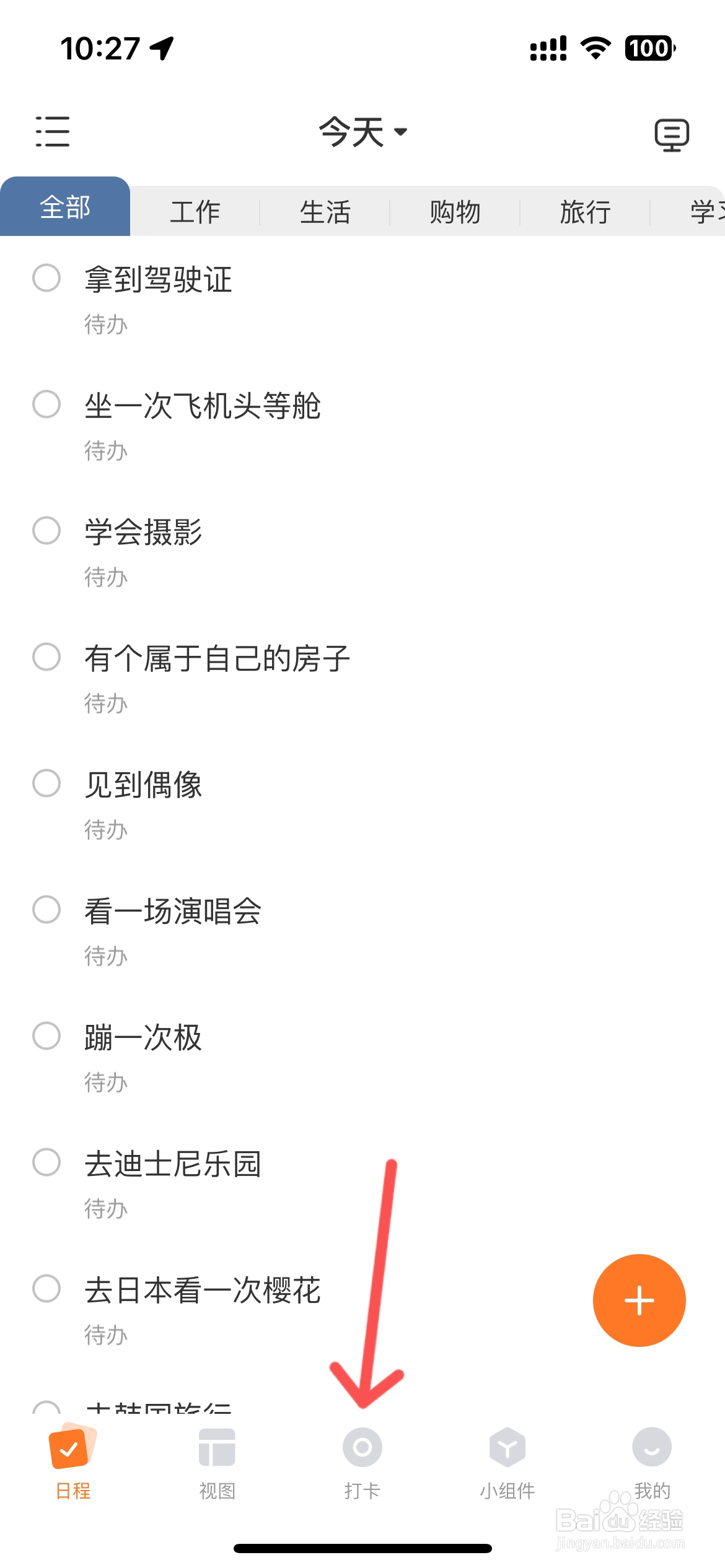Select the 生活 category tab
Image resolution: width=725 pixels, height=1568 pixels.
pyautogui.click(x=325, y=212)
